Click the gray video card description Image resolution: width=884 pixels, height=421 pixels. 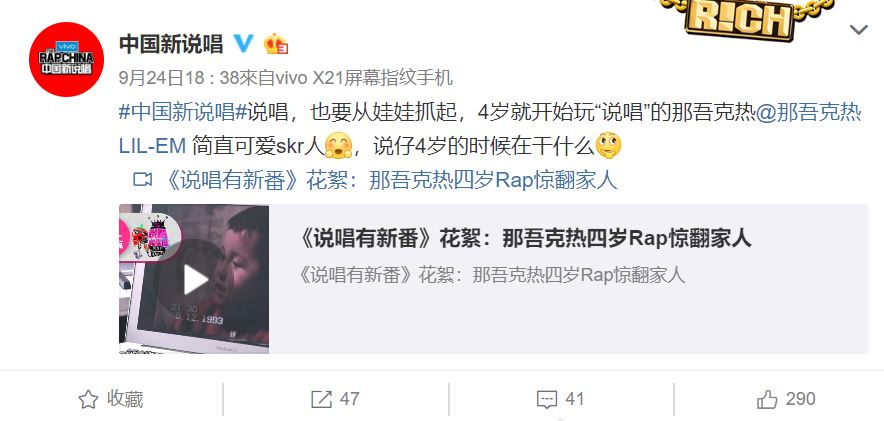tap(492, 275)
